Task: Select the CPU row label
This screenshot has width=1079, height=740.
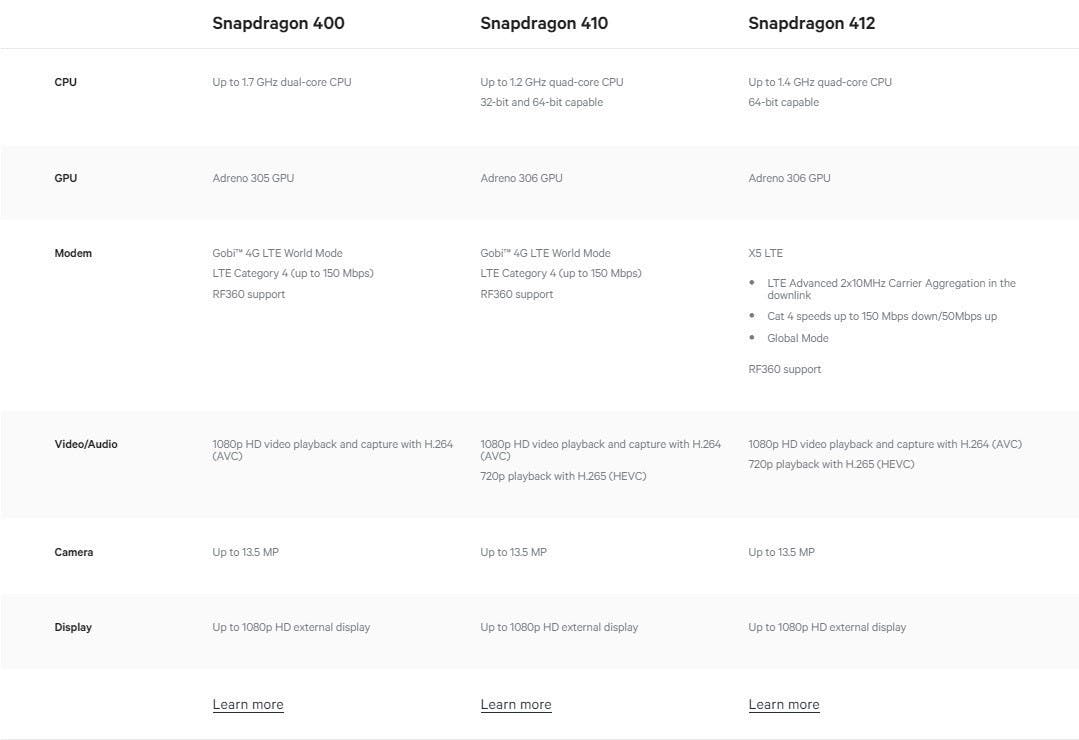Action: pyautogui.click(x=65, y=82)
